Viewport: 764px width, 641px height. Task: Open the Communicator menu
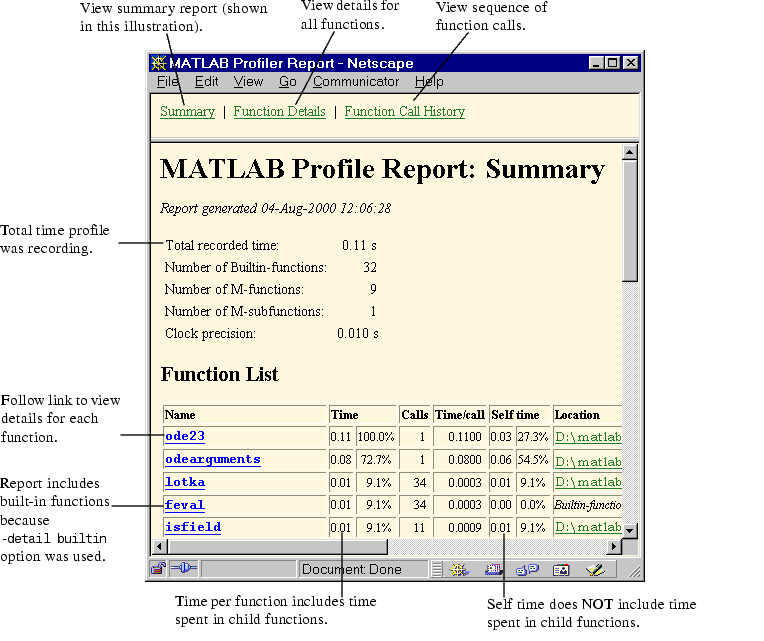click(x=356, y=81)
